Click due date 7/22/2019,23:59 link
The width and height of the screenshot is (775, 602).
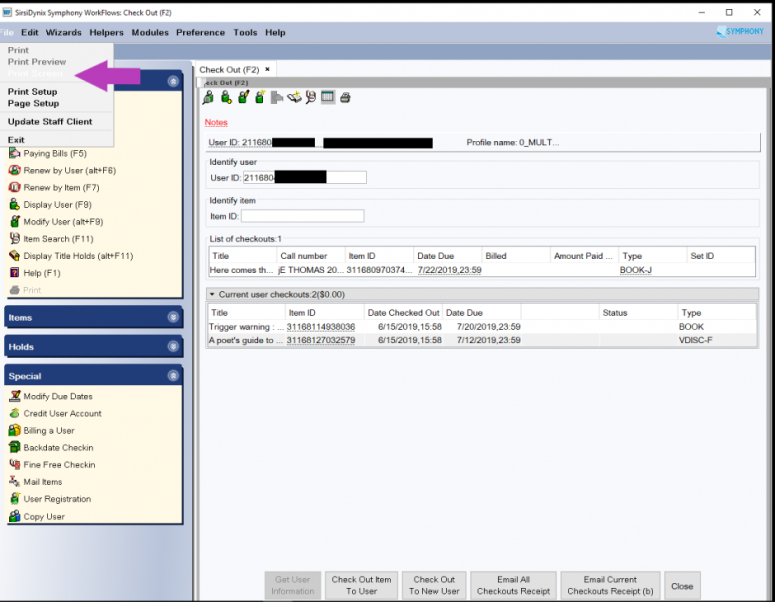[x=449, y=270]
